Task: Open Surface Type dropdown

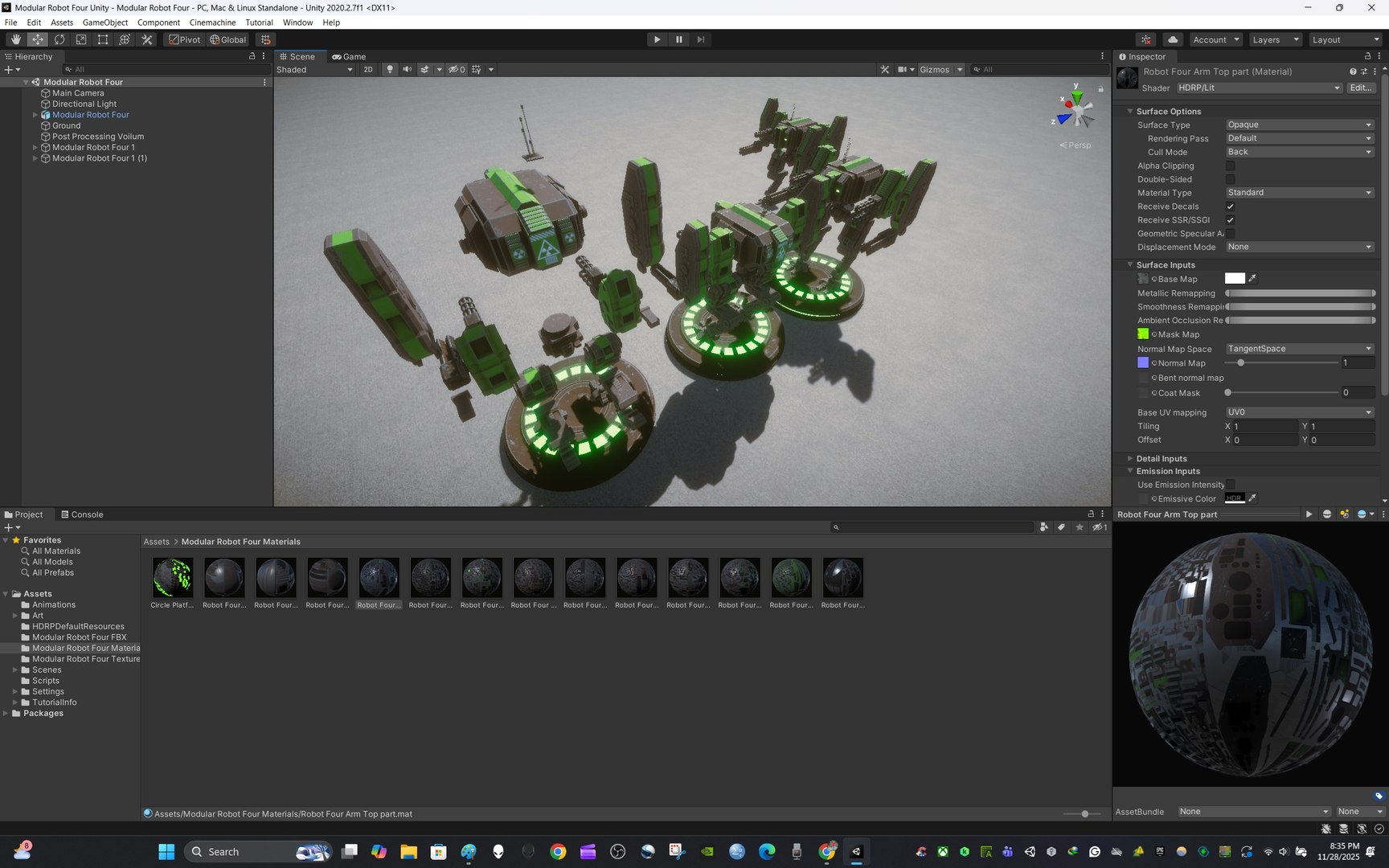Action: click(1300, 125)
